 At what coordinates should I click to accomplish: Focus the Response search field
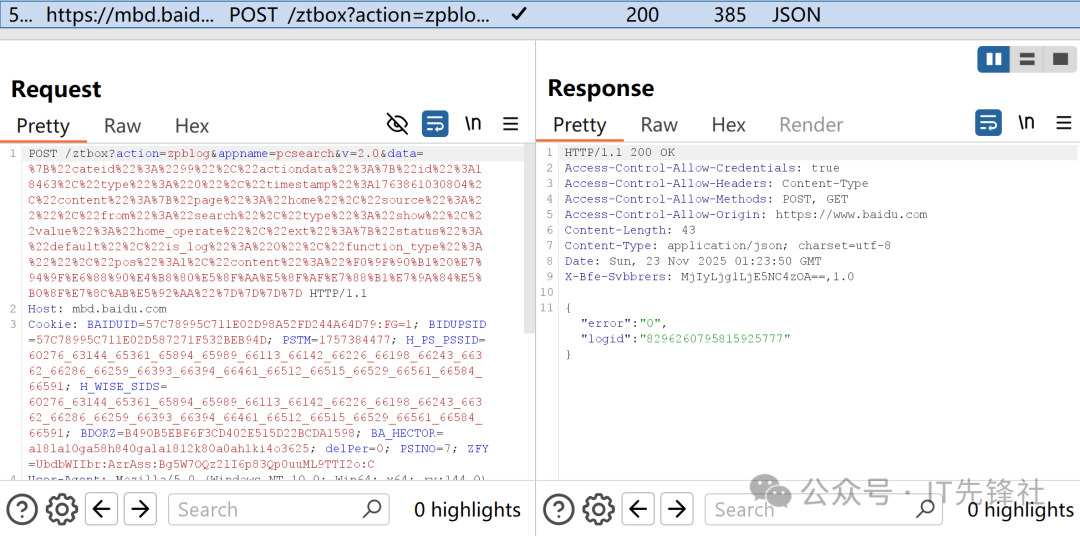(824, 510)
